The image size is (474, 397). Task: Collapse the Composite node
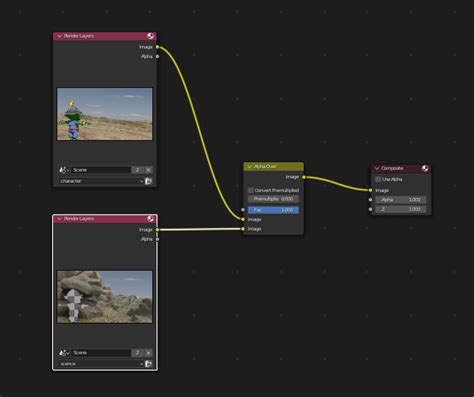pyautogui.click(x=377, y=168)
